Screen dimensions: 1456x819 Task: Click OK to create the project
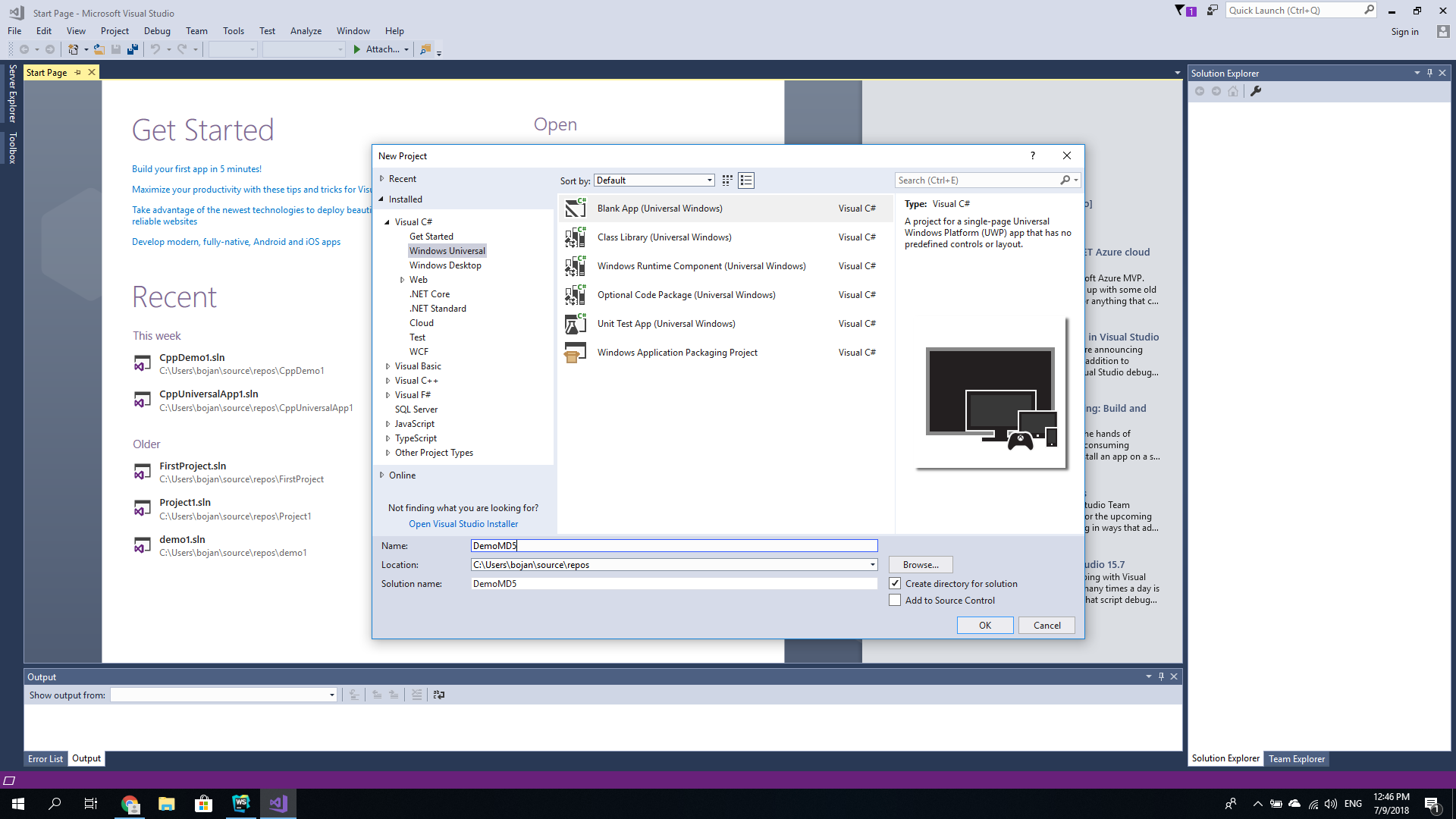click(985, 626)
